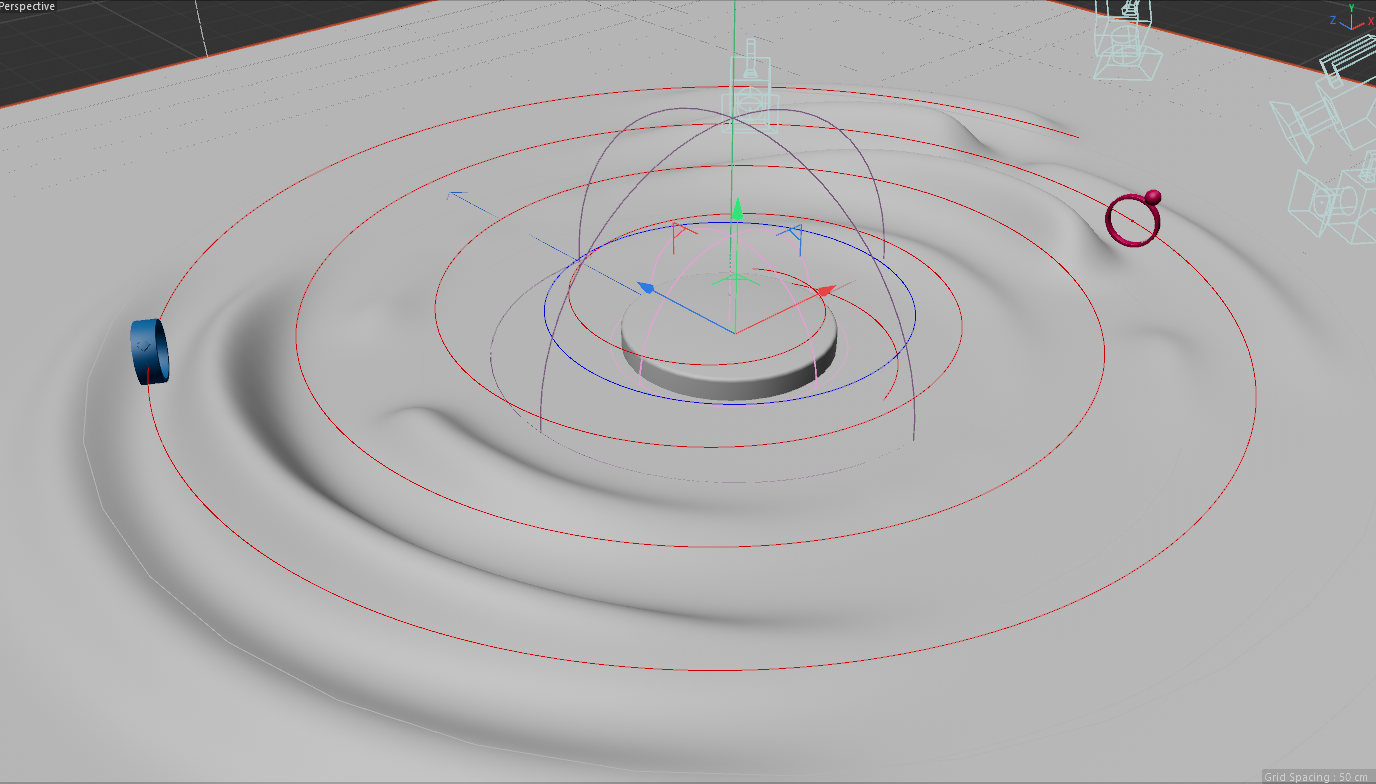Select the light wireframe along the orange edge
Viewport: 1376px width, 784px height.
pos(1125,40)
